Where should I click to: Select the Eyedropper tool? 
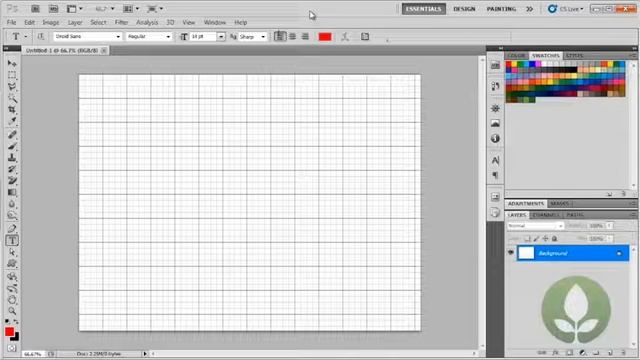click(12, 121)
